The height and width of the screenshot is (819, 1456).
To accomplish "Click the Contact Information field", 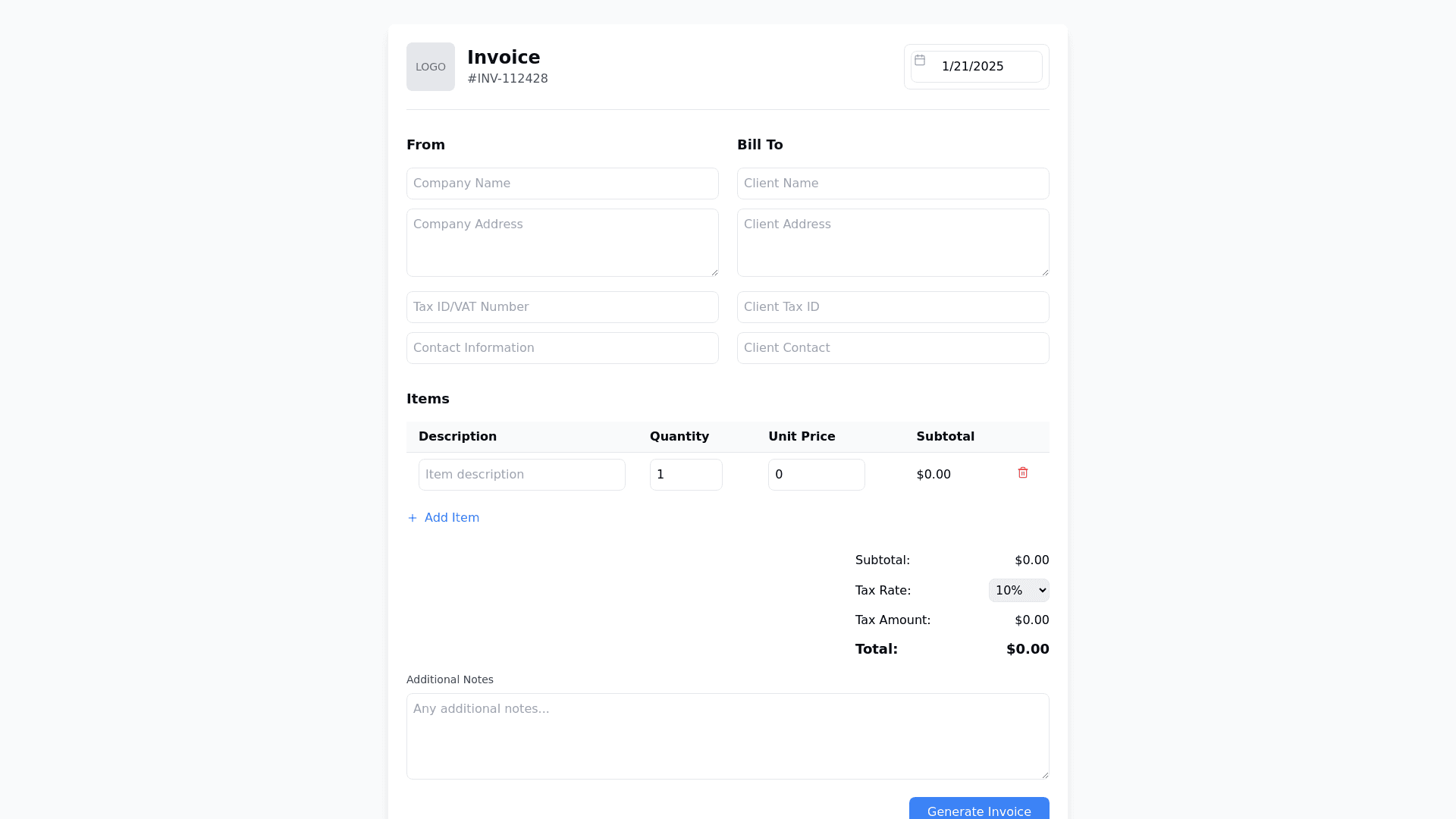I will (x=562, y=347).
